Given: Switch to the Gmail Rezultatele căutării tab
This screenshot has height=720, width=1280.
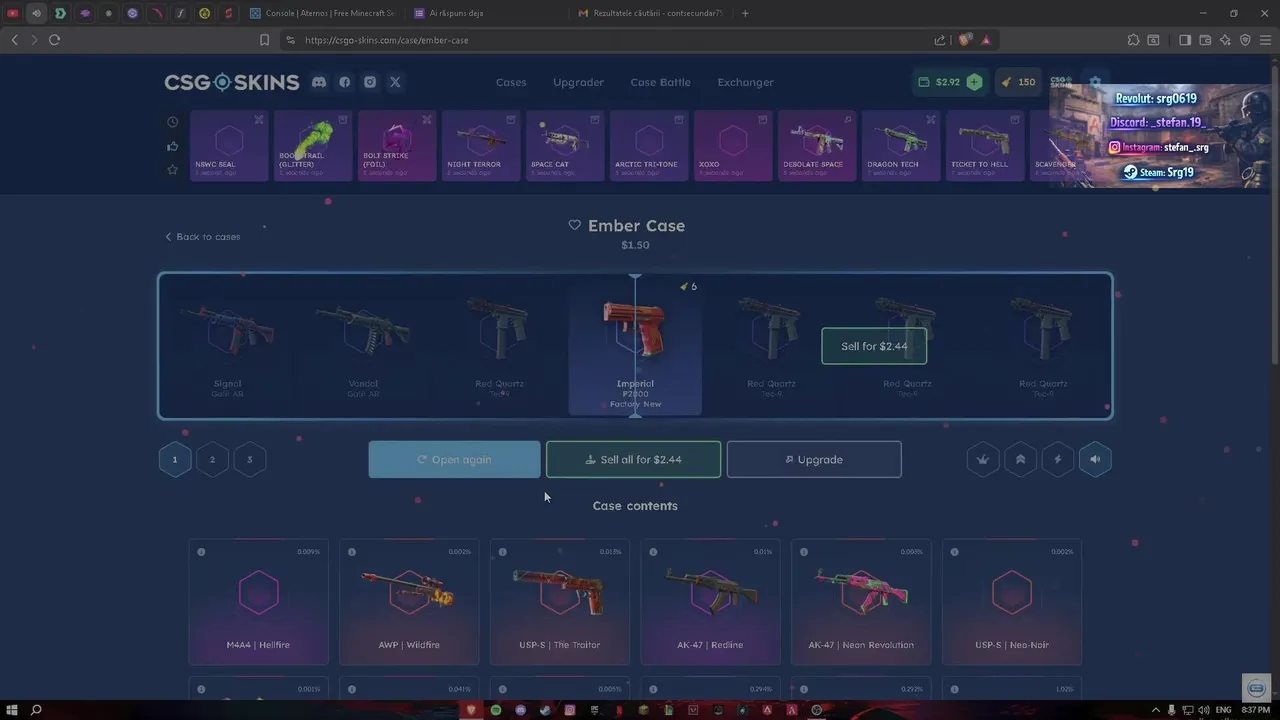Looking at the screenshot, I should click(x=650, y=13).
